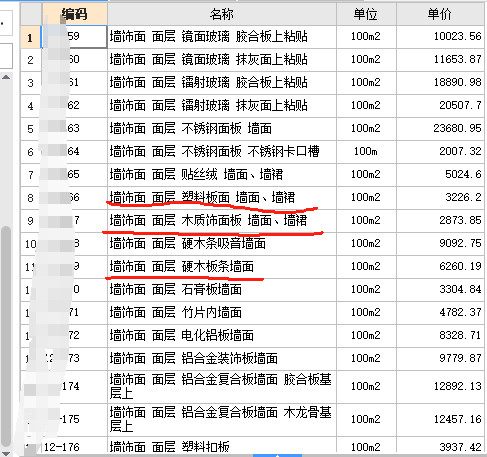
Task: Select item 铝合金复合板墙面 胶合板基层上
Action: tap(221, 386)
